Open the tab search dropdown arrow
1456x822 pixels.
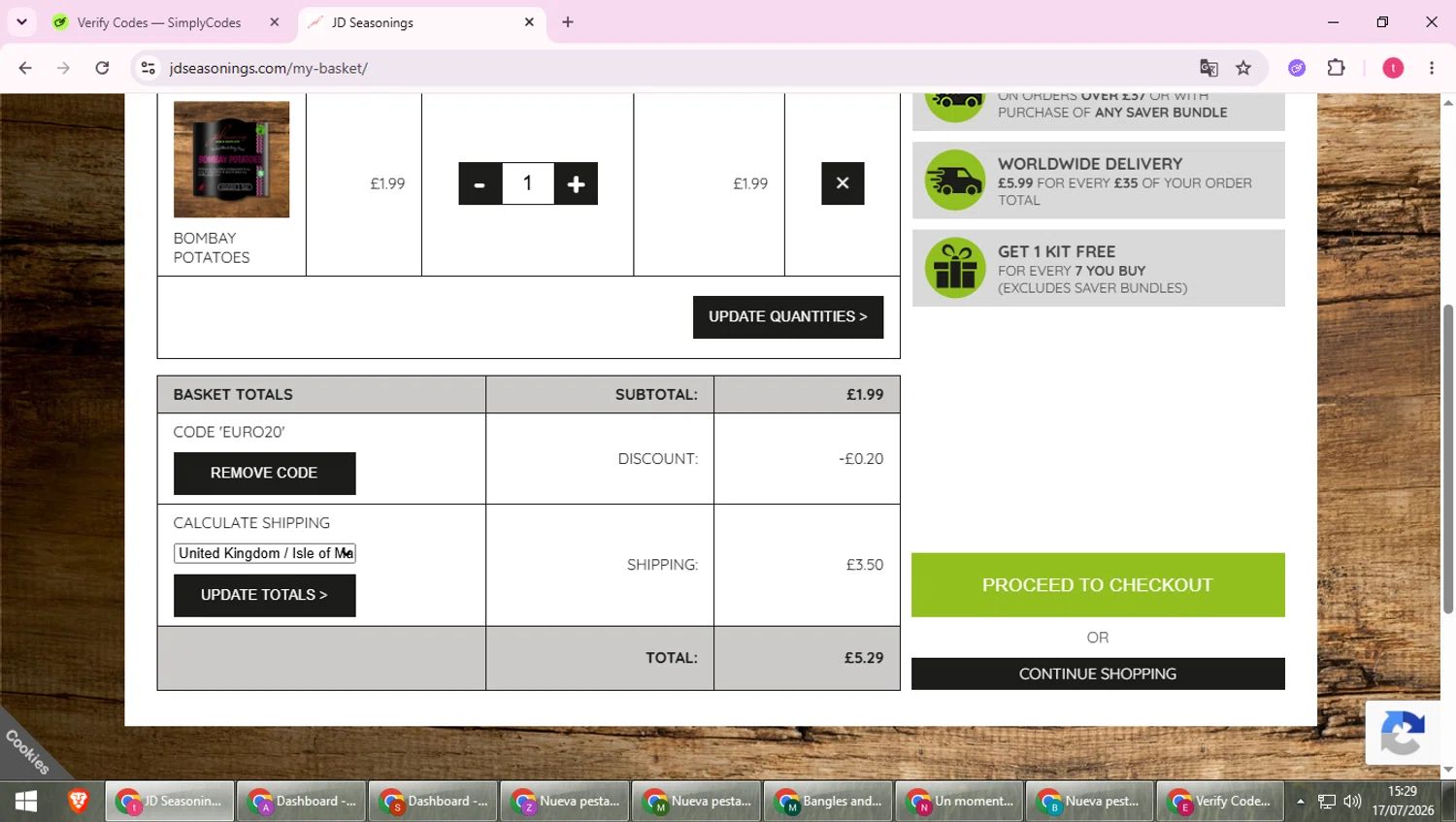tap(21, 22)
